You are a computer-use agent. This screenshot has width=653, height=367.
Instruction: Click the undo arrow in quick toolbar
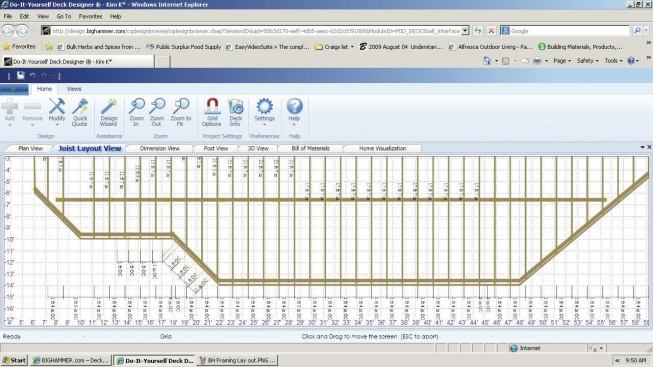click(x=32, y=76)
